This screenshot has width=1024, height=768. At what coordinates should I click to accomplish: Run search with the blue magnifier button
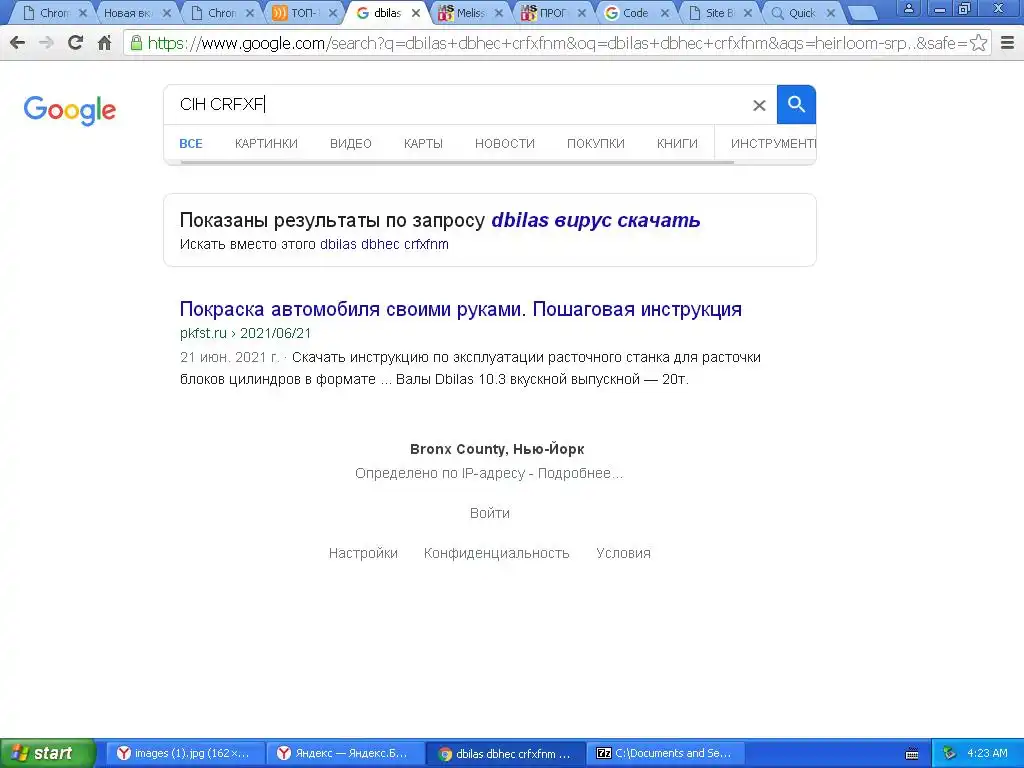tap(796, 104)
